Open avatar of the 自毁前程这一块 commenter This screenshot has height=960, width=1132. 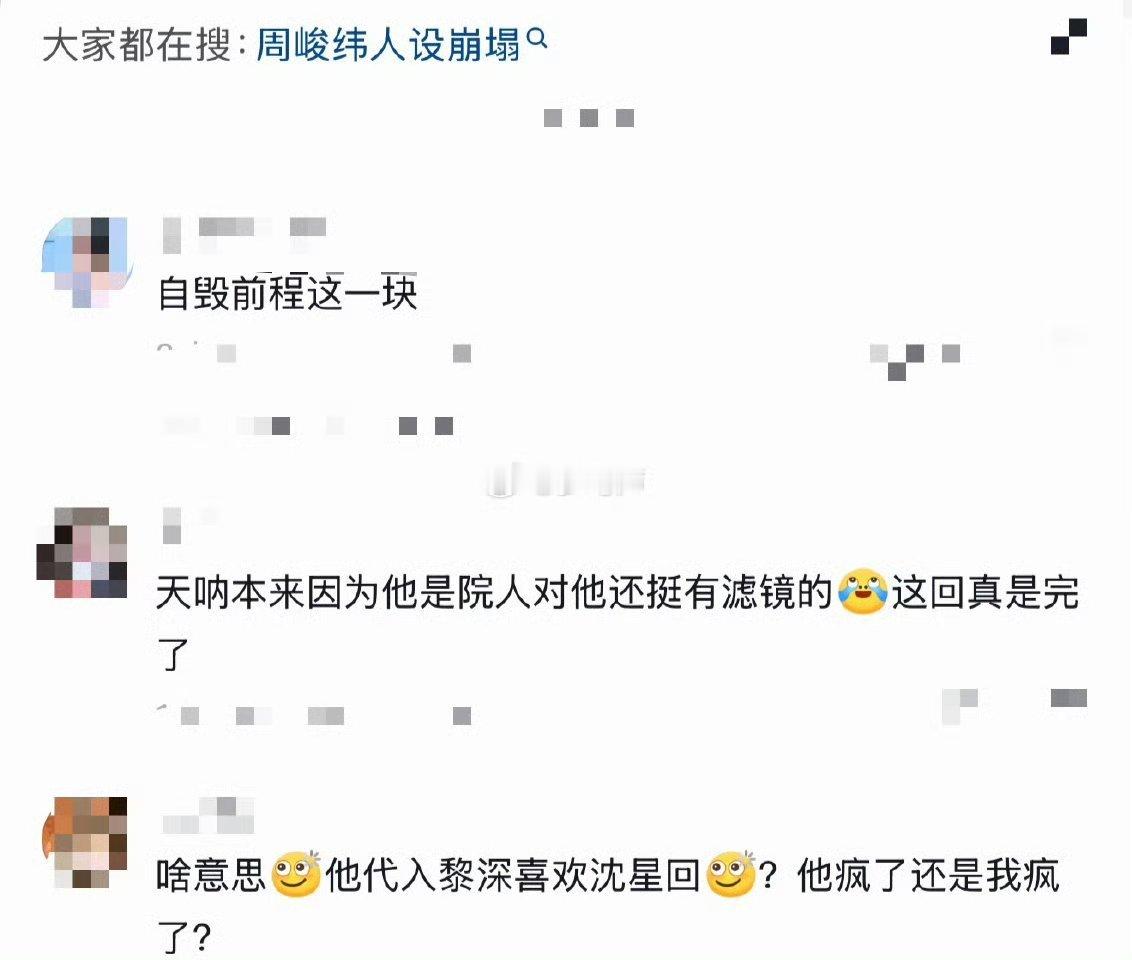pyautogui.click(x=85, y=263)
